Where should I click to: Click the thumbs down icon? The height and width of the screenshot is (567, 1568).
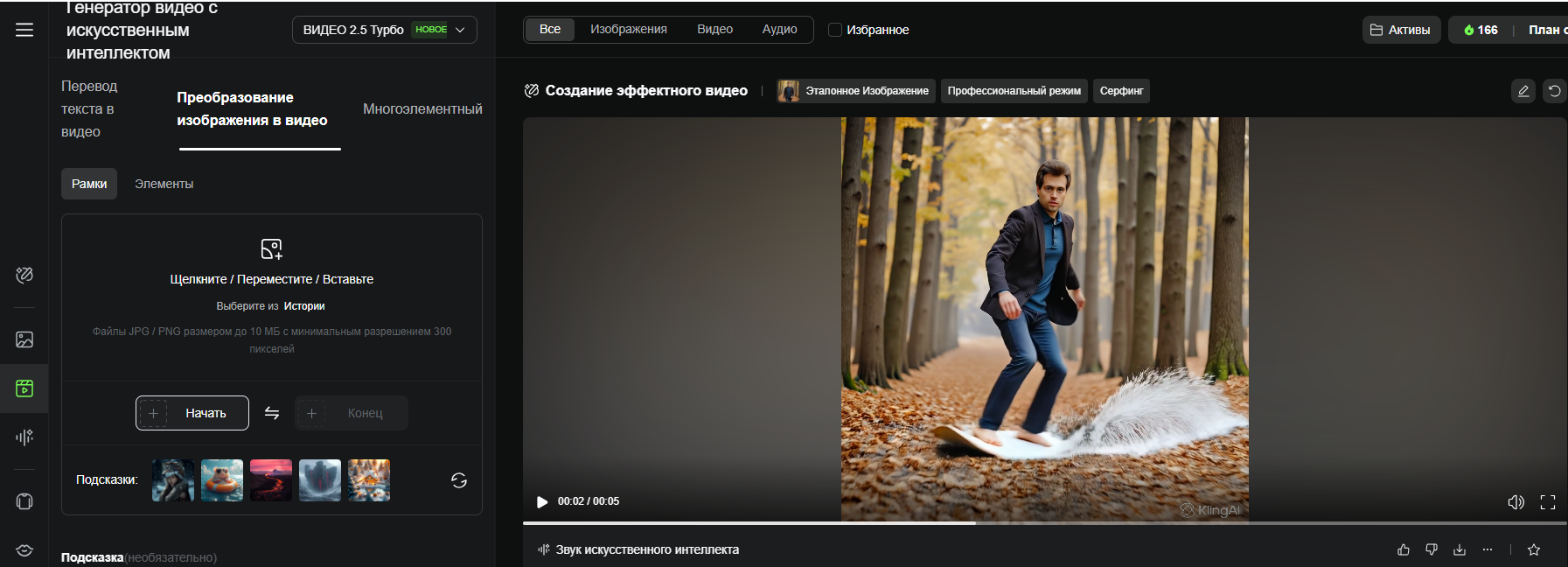(x=1432, y=549)
